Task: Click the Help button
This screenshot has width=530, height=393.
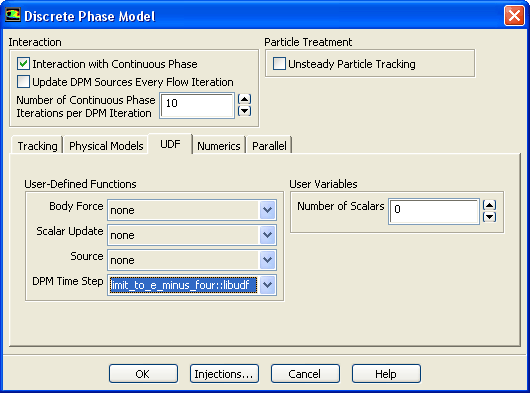Action: (386, 373)
